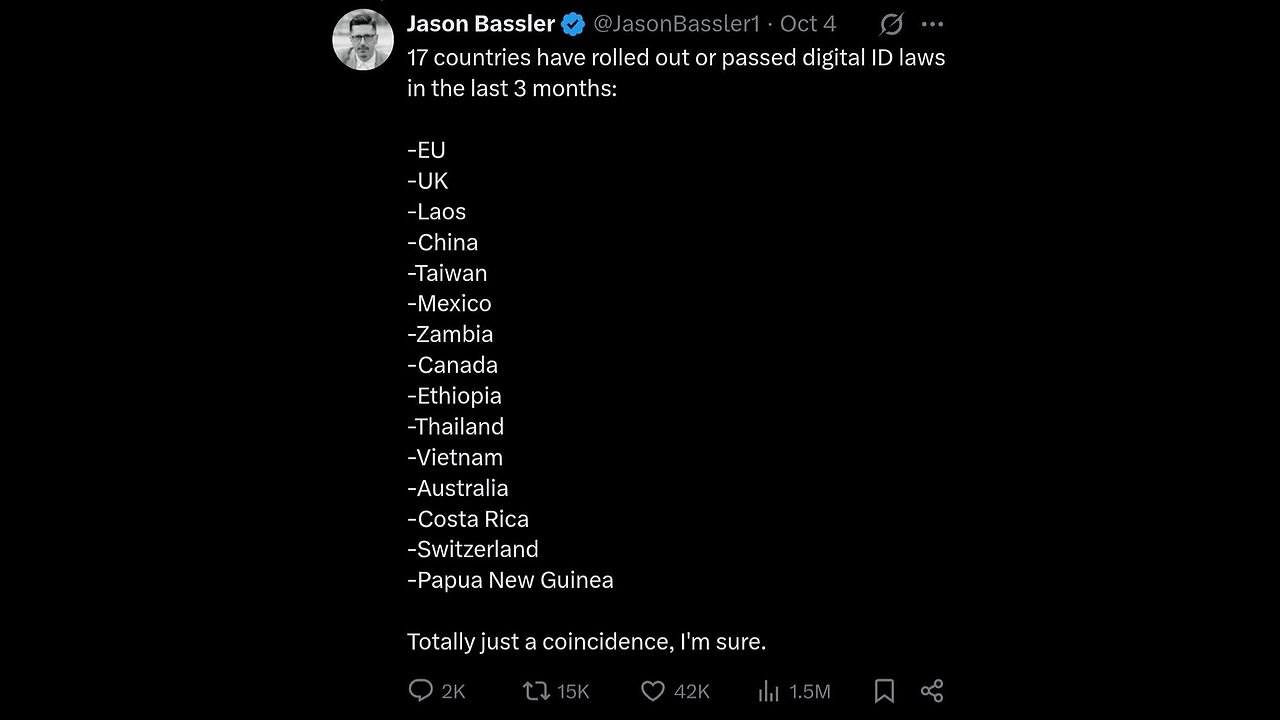Image resolution: width=1280 pixels, height=720 pixels.
Task: Open the Oct 4 timestamp link
Action: click(808, 24)
